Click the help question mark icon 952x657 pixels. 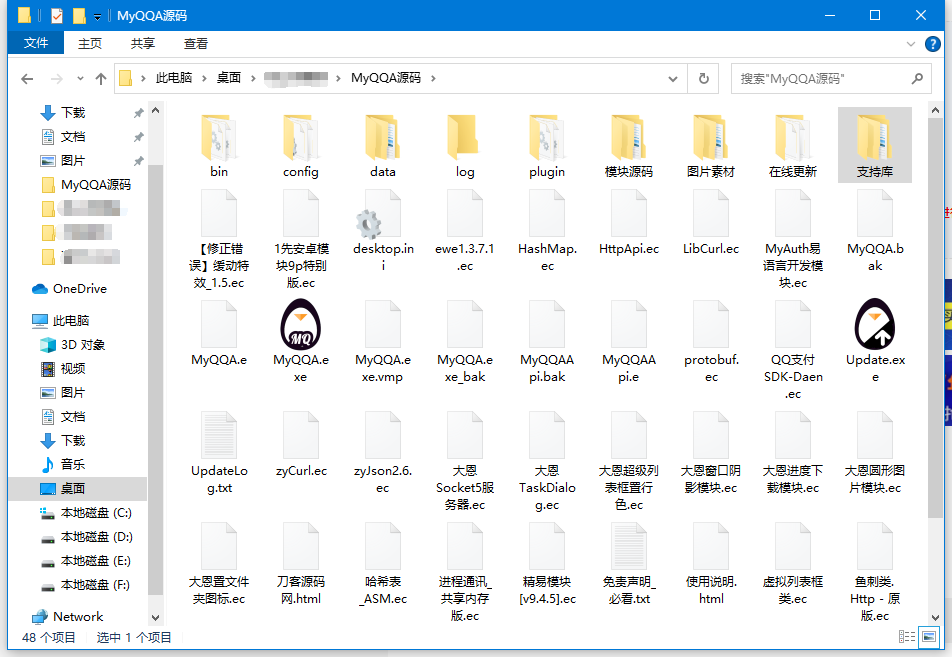coord(932,43)
